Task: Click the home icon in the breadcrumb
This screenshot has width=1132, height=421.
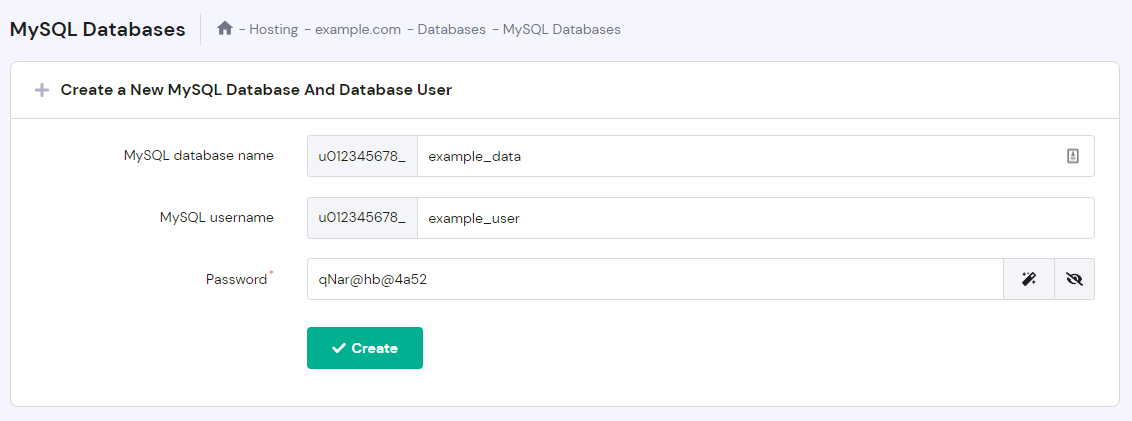Action: 225,29
